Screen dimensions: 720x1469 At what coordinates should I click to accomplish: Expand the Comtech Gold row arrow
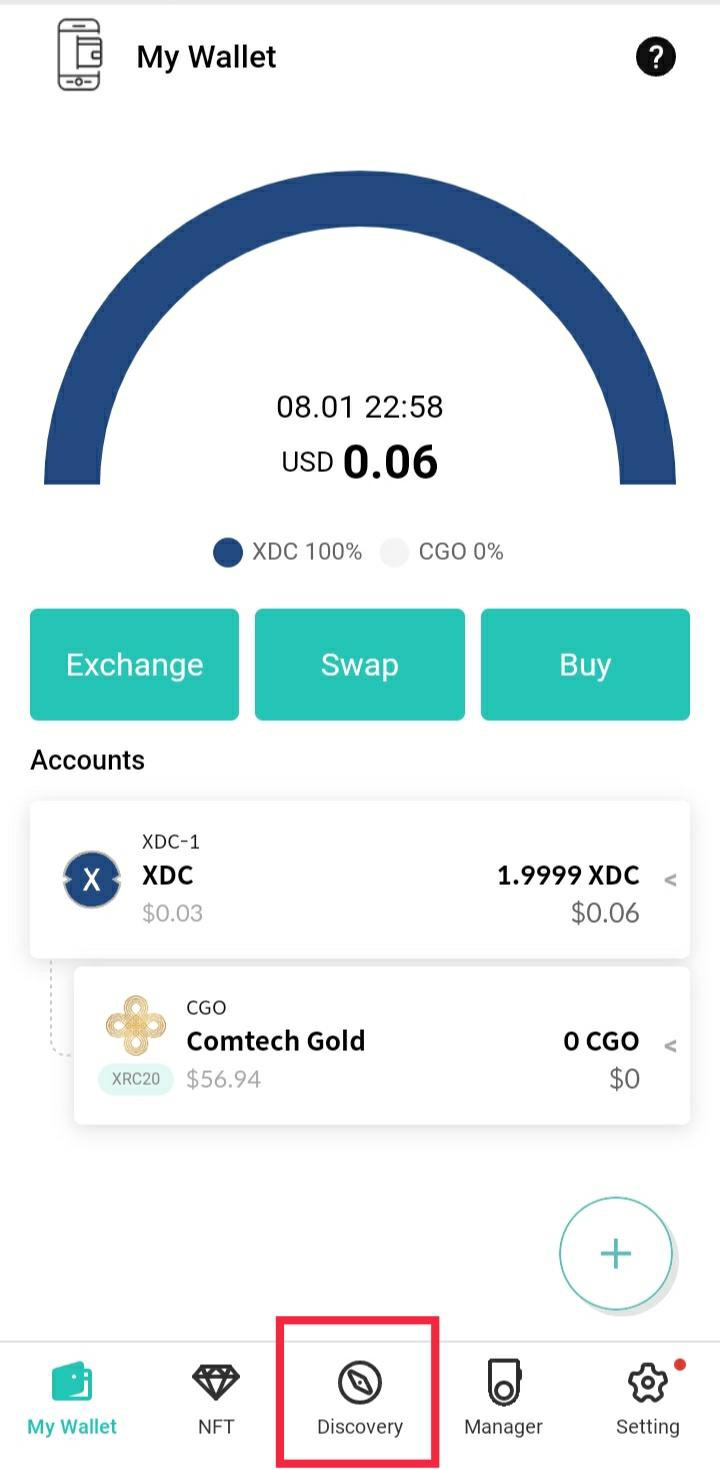[670, 1046]
